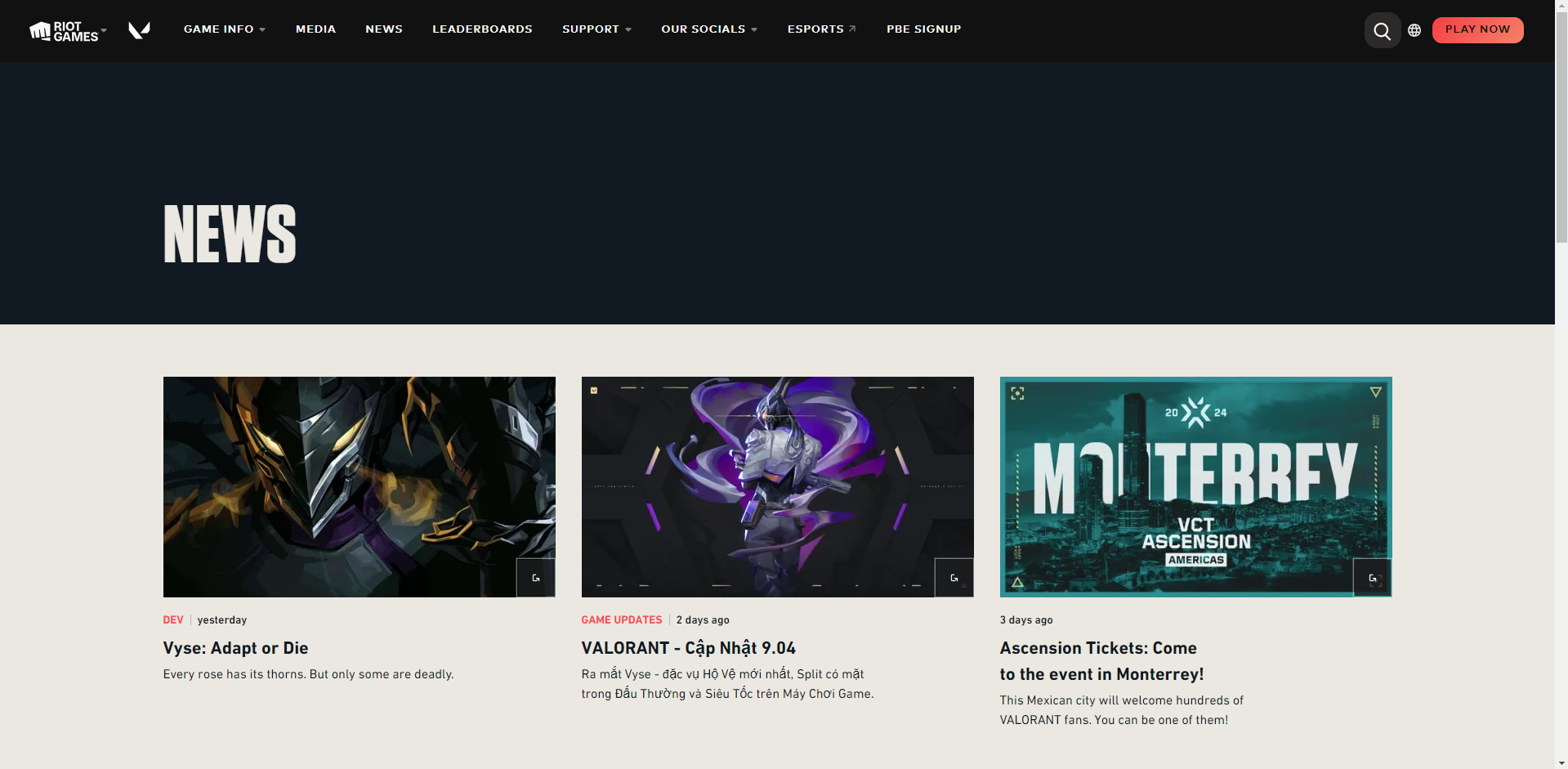
Task: Click the DEV category tag
Action: pos(173,620)
